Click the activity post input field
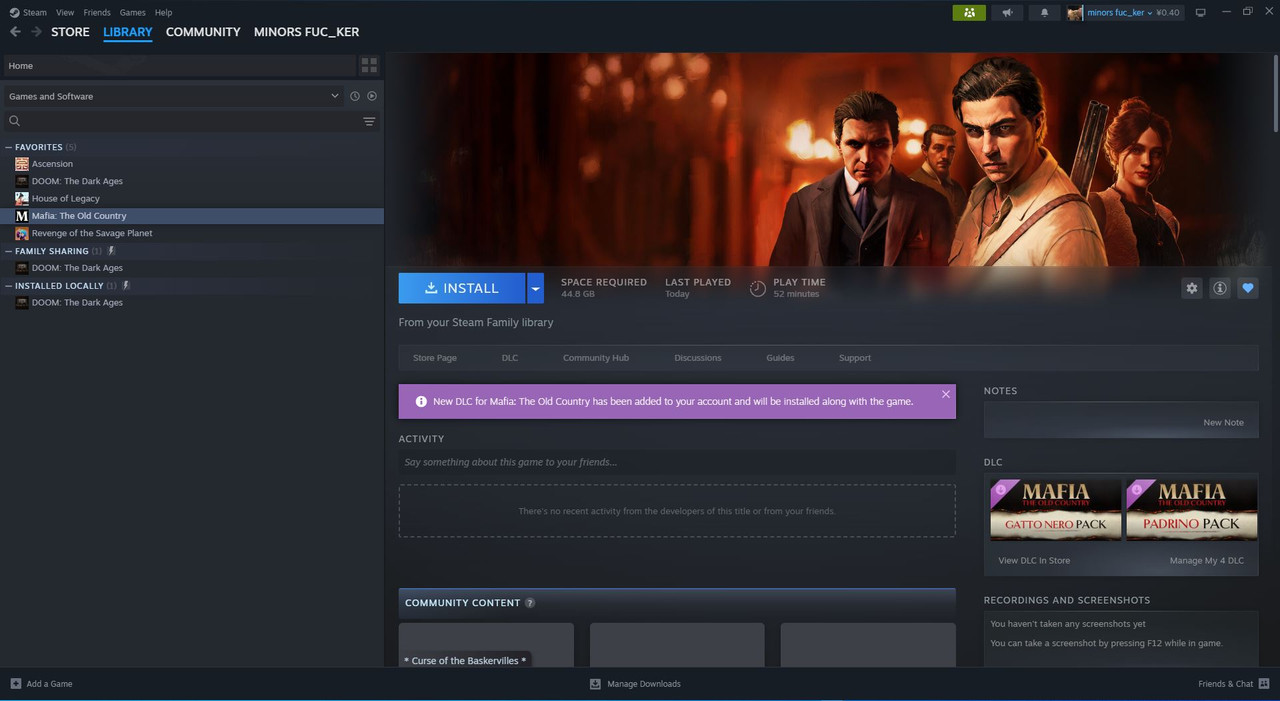The width and height of the screenshot is (1280, 701). pyautogui.click(x=677, y=462)
